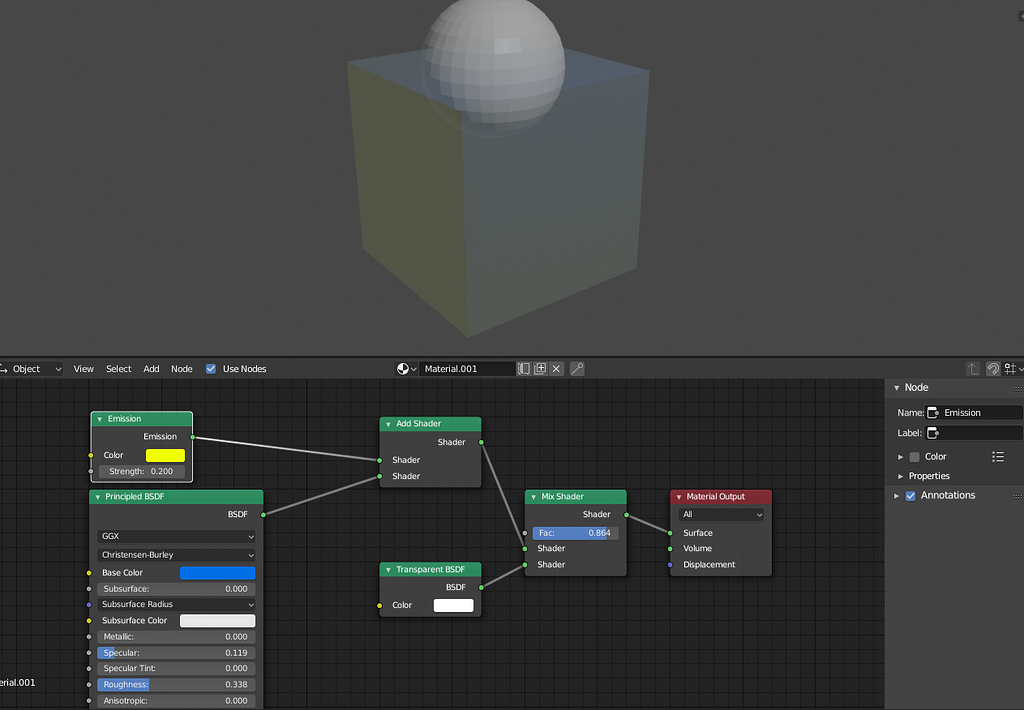Click the yellow Emission color swatch
Viewport: 1024px width, 710px height.
[165, 455]
